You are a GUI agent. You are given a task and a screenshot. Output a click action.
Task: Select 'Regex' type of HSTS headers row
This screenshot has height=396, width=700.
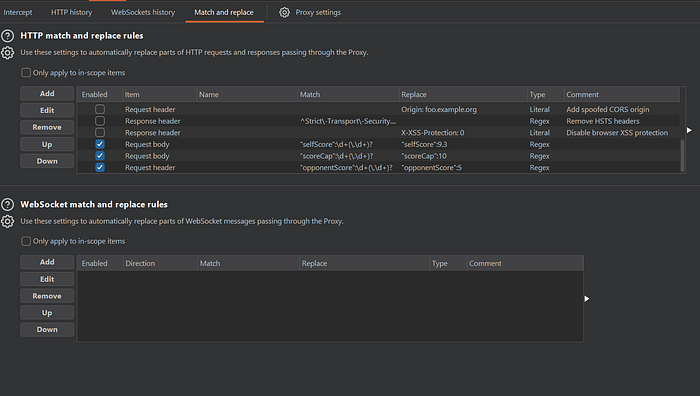pos(546,121)
